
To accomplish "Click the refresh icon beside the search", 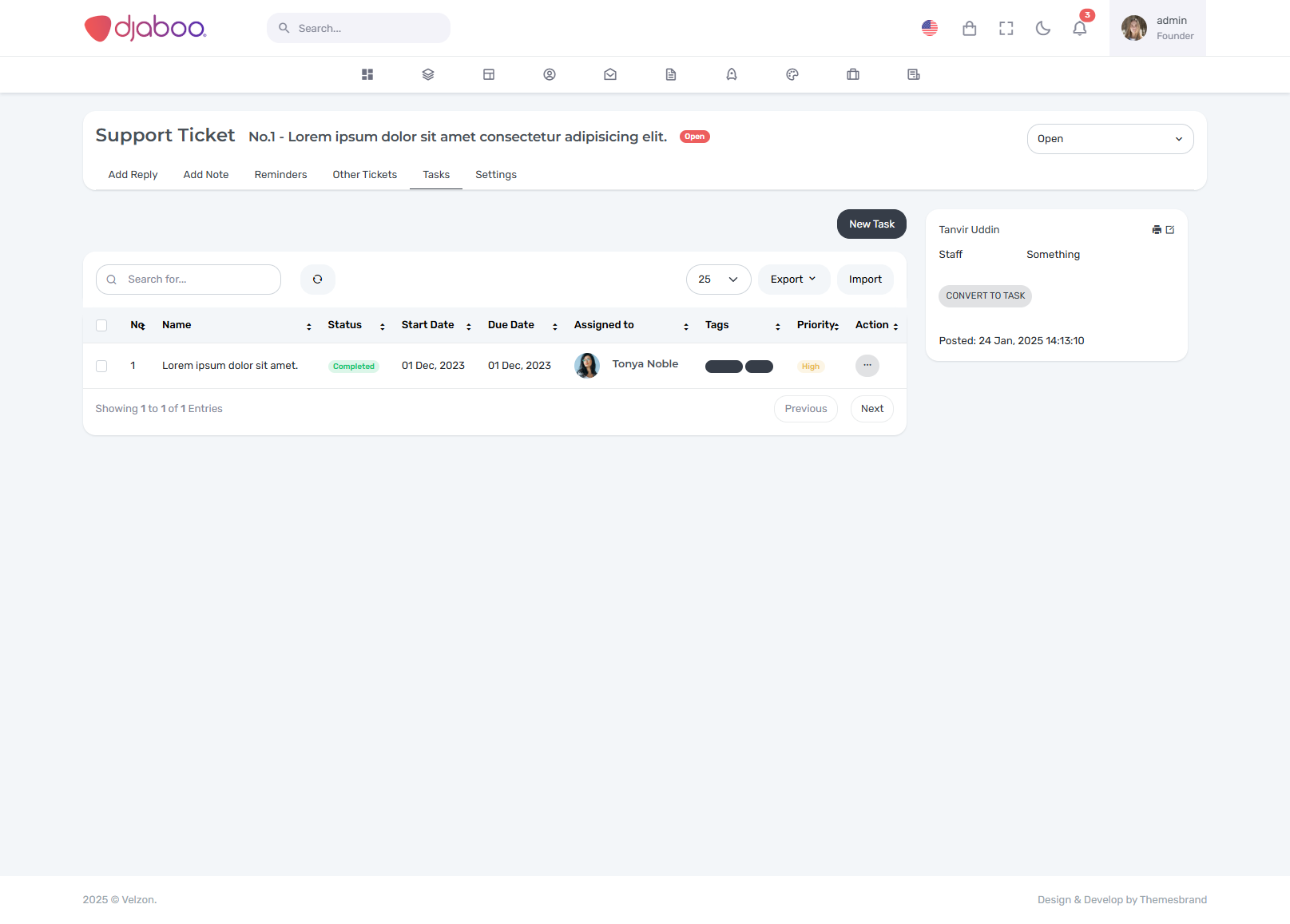I will pos(318,280).
